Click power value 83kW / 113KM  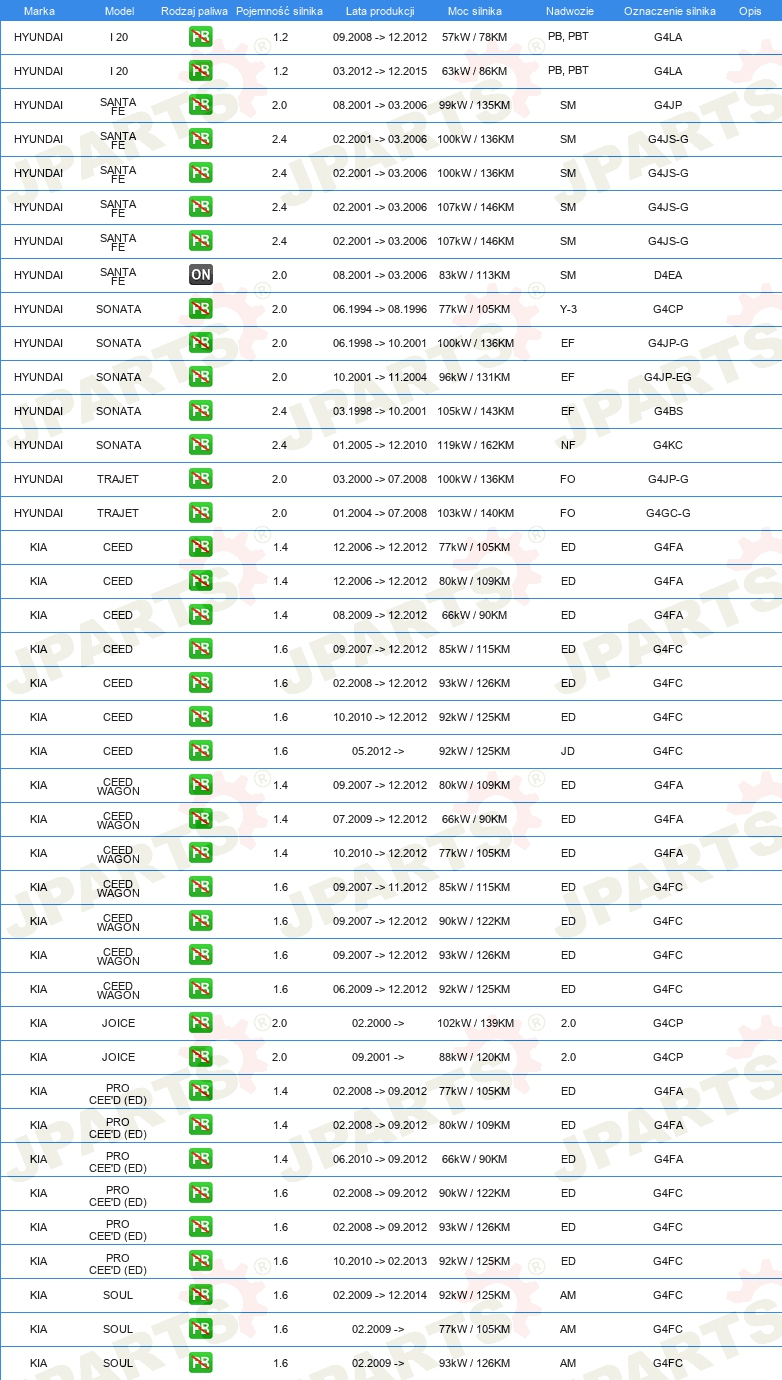tap(476, 275)
